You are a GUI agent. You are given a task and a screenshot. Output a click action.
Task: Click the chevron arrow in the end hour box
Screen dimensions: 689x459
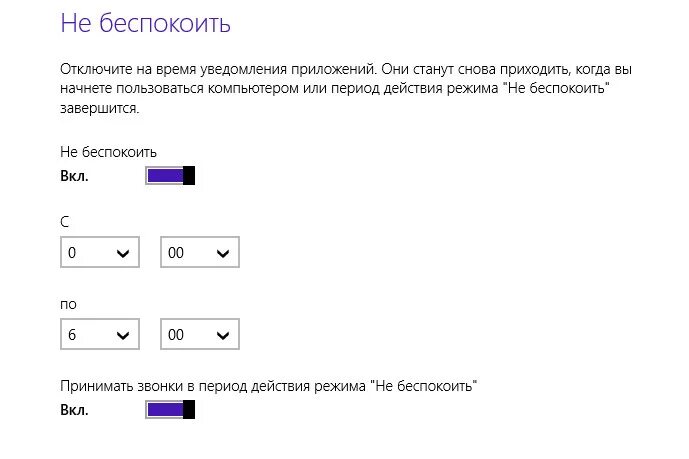(123, 335)
